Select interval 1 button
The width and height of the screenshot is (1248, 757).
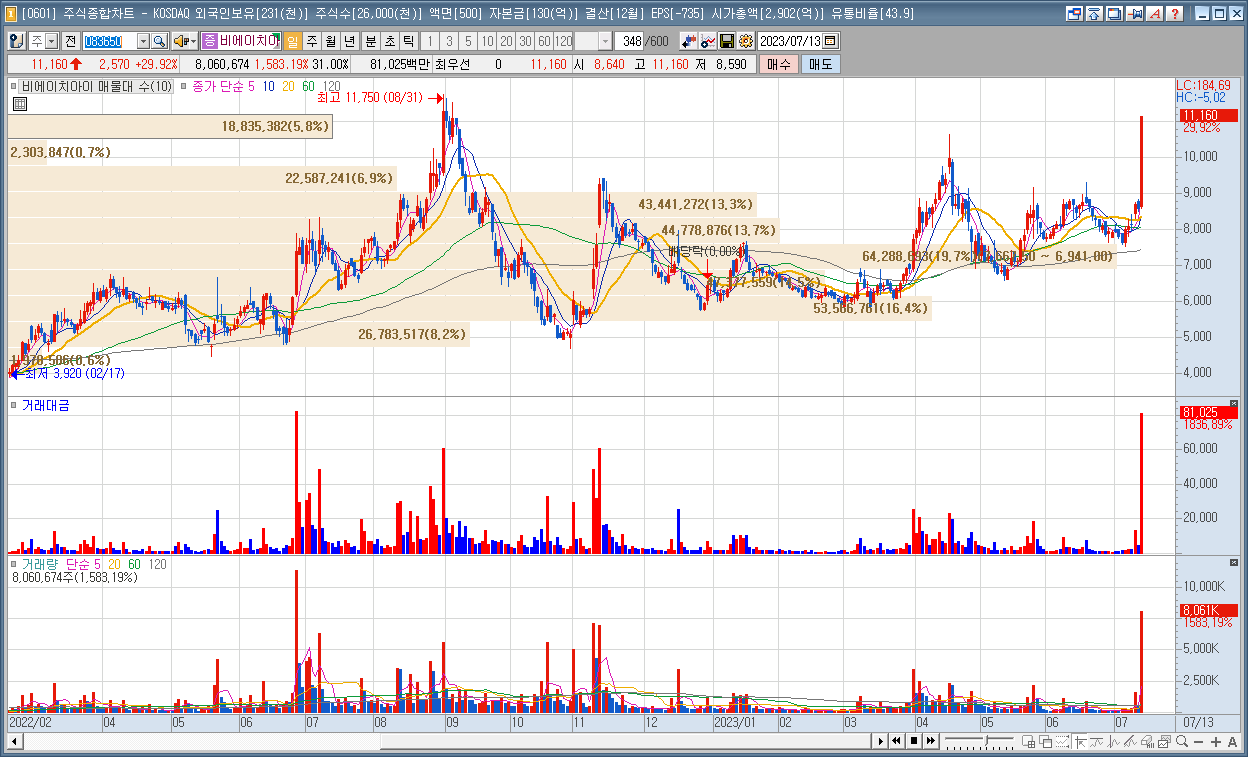click(x=431, y=41)
